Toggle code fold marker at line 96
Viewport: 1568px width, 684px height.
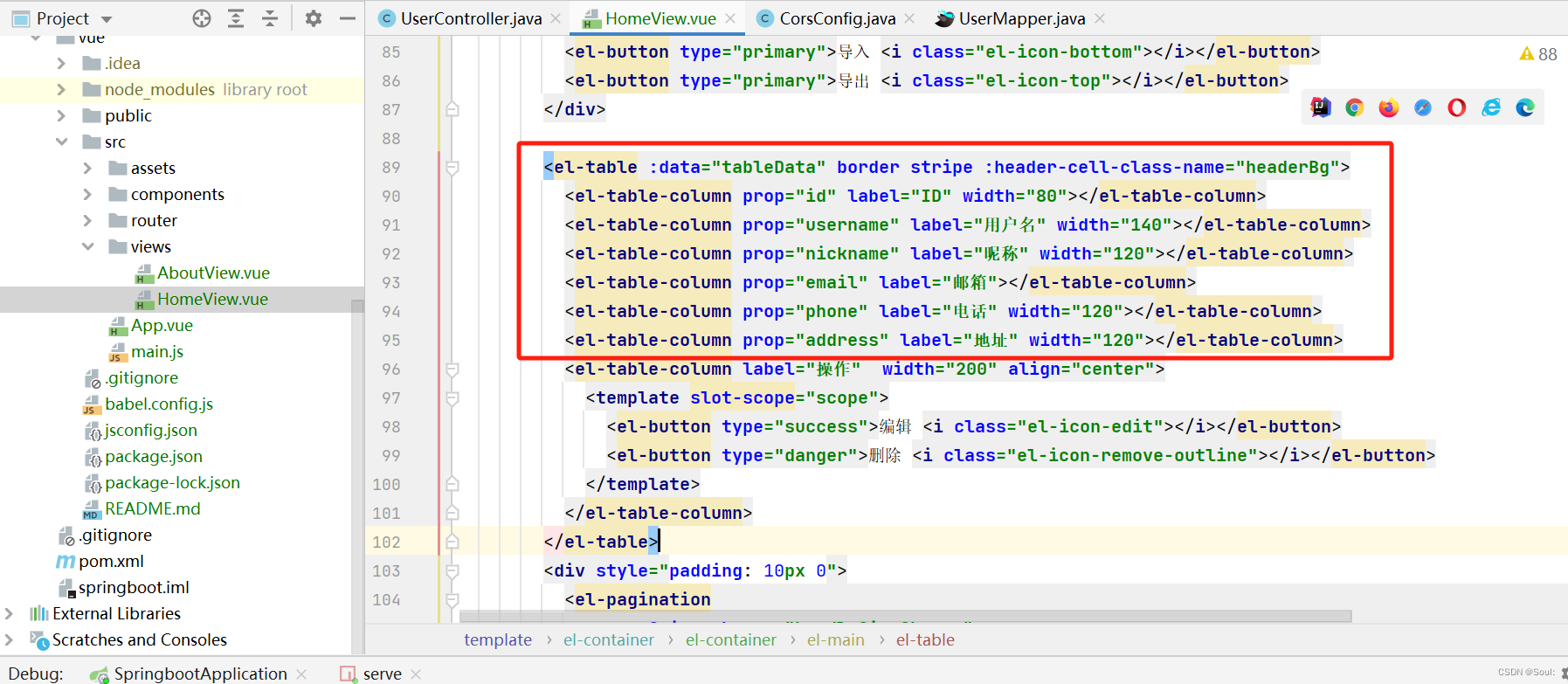pos(452,370)
